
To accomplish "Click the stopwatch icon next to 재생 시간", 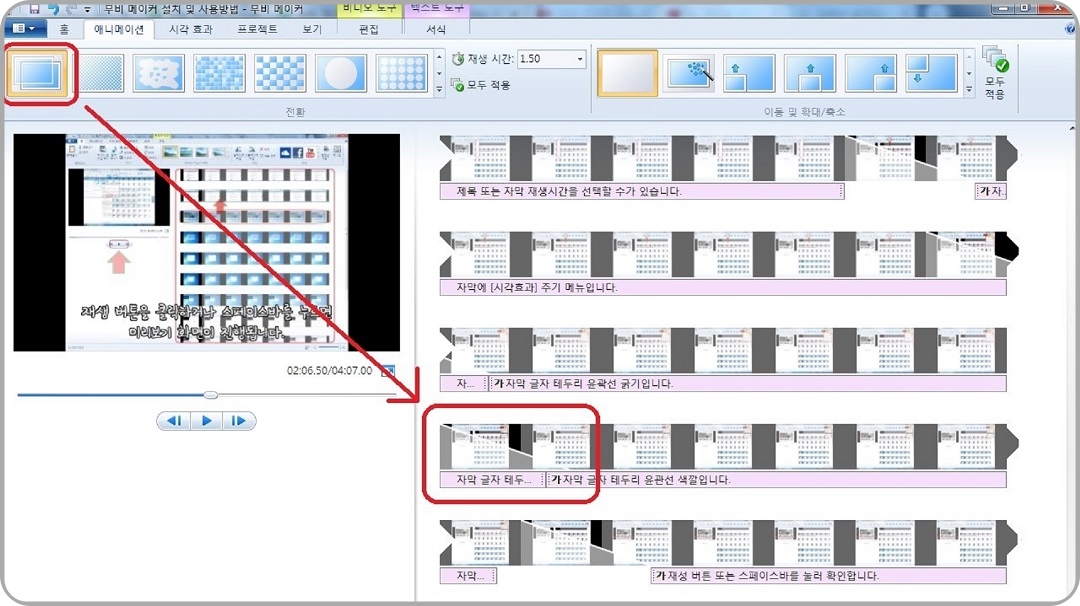I will coord(457,59).
